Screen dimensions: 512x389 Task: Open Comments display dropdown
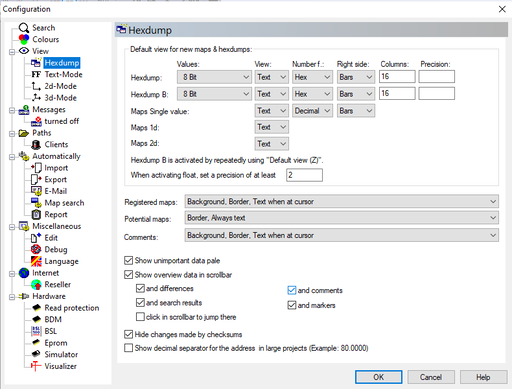342,235
